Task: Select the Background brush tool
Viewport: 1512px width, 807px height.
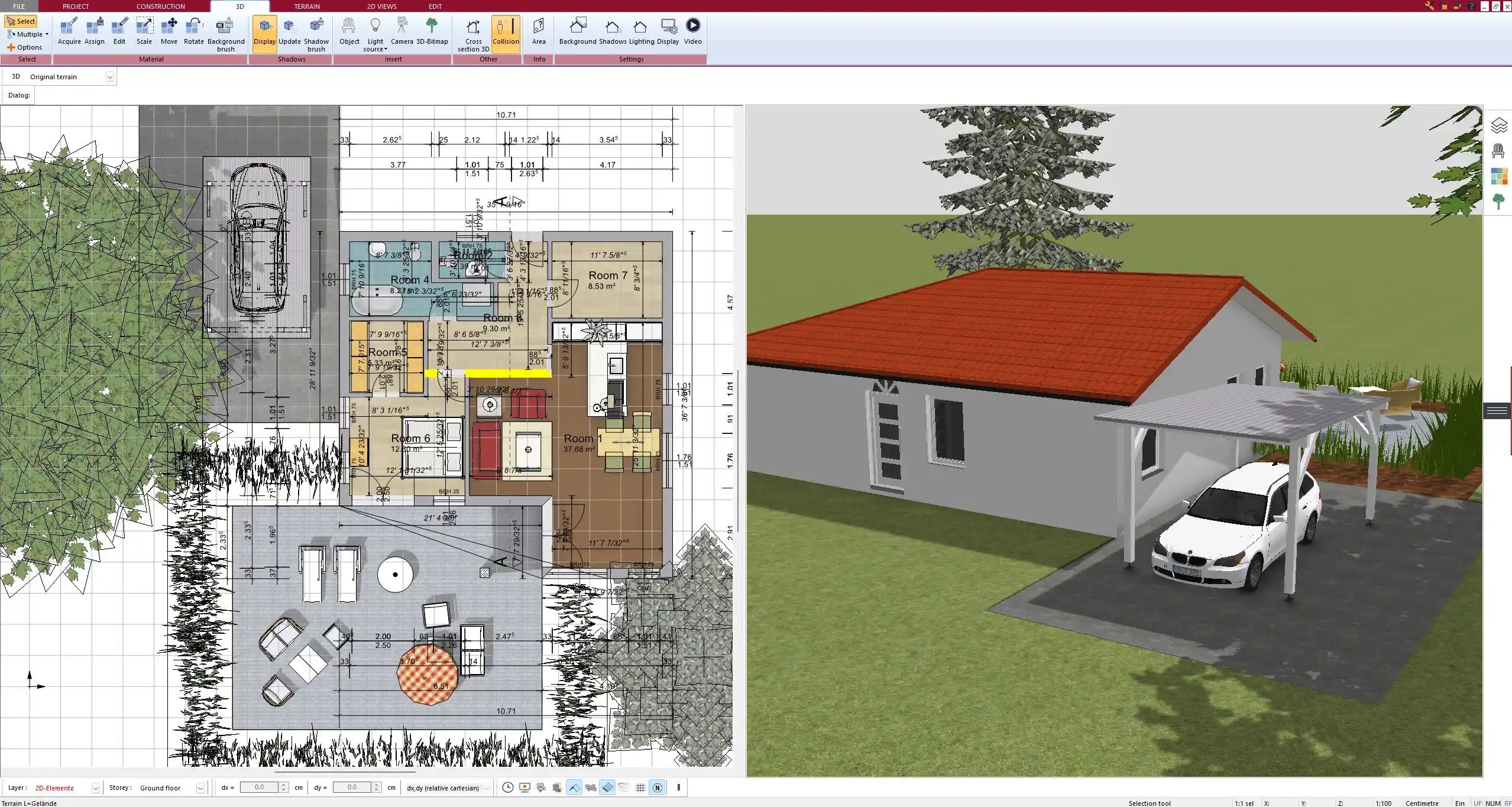Action: [x=225, y=33]
